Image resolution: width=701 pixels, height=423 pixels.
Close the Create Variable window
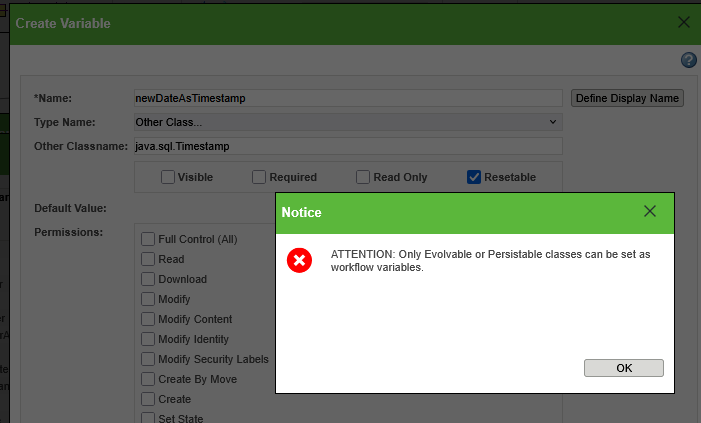pyautogui.click(x=684, y=22)
